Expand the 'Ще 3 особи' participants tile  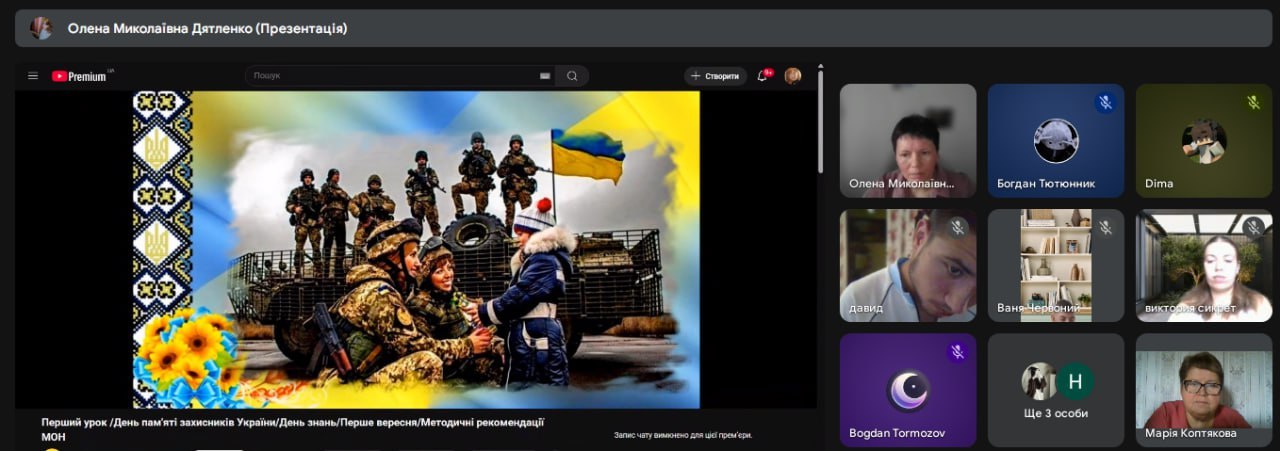pos(1056,390)
